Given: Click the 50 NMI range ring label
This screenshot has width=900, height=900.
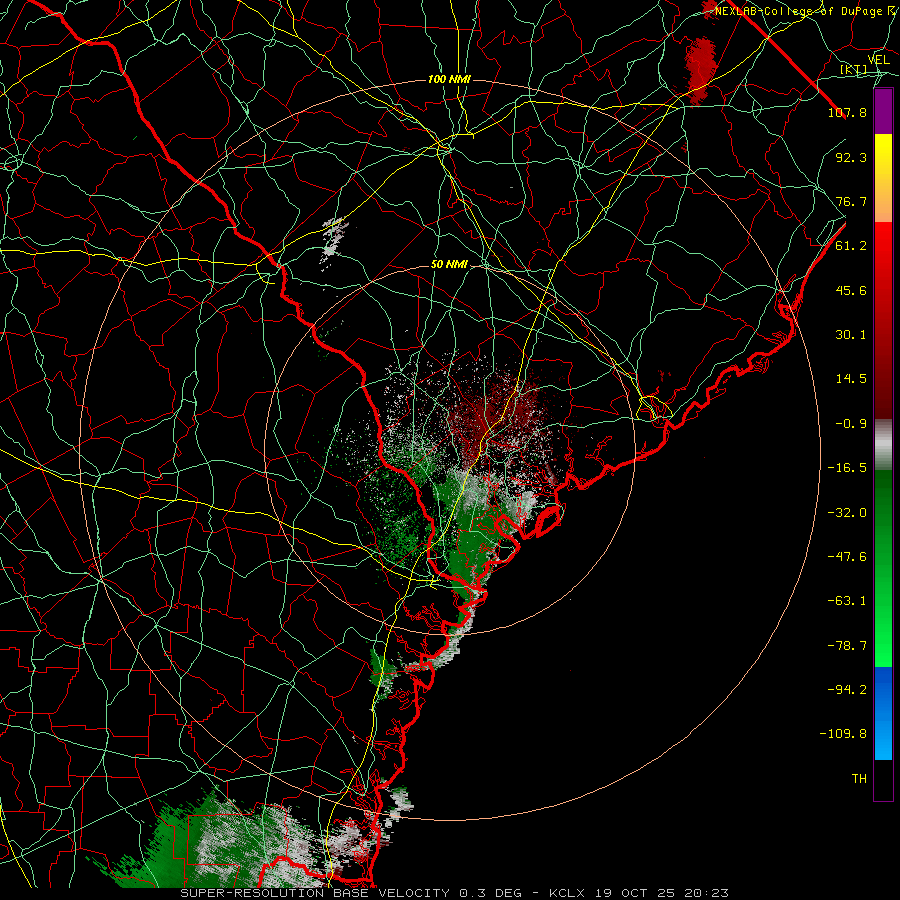Looking at the screenshot, I should coord(449,265).
